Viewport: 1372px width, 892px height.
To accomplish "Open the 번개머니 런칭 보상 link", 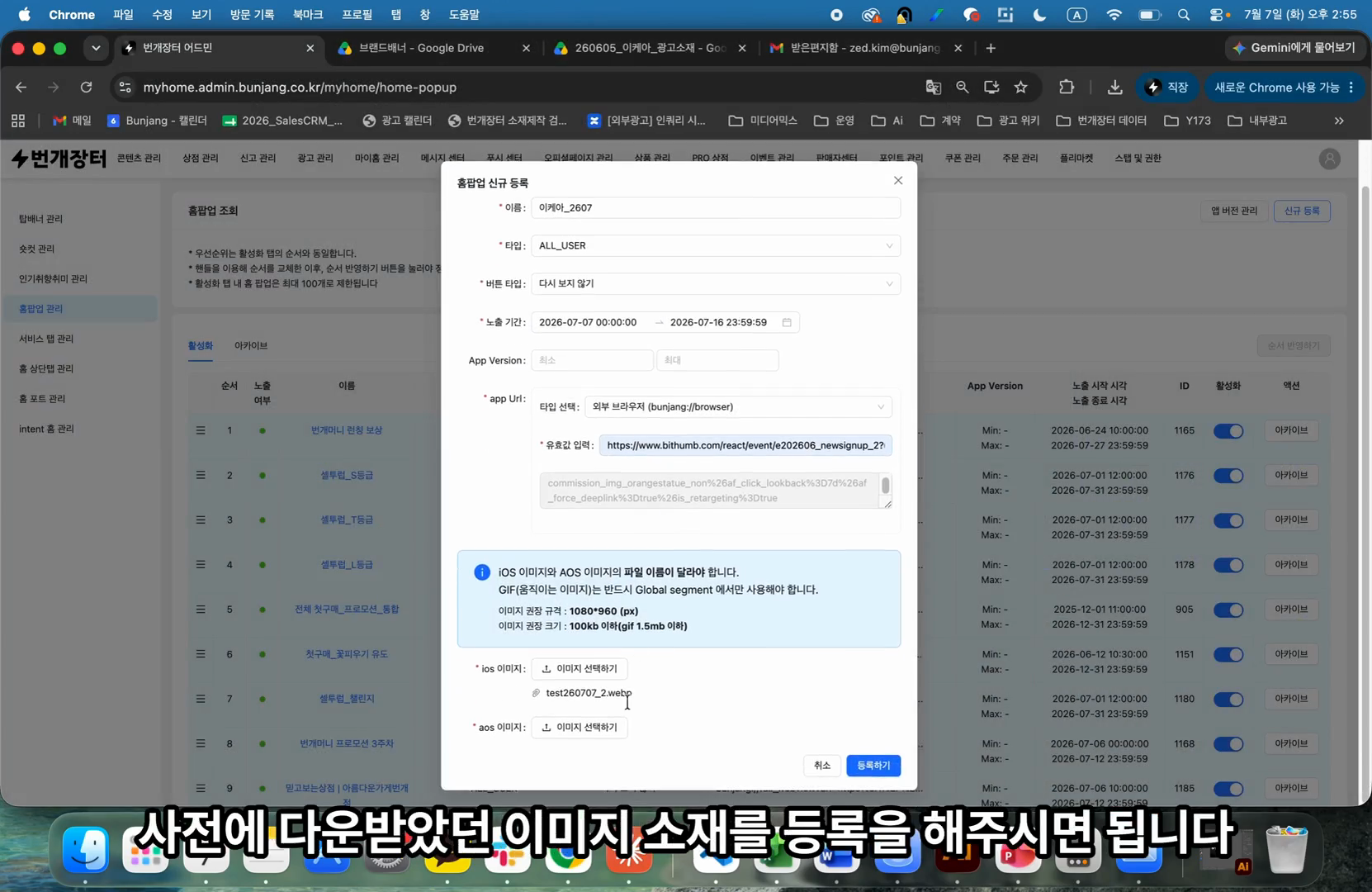I will (347, 430).
